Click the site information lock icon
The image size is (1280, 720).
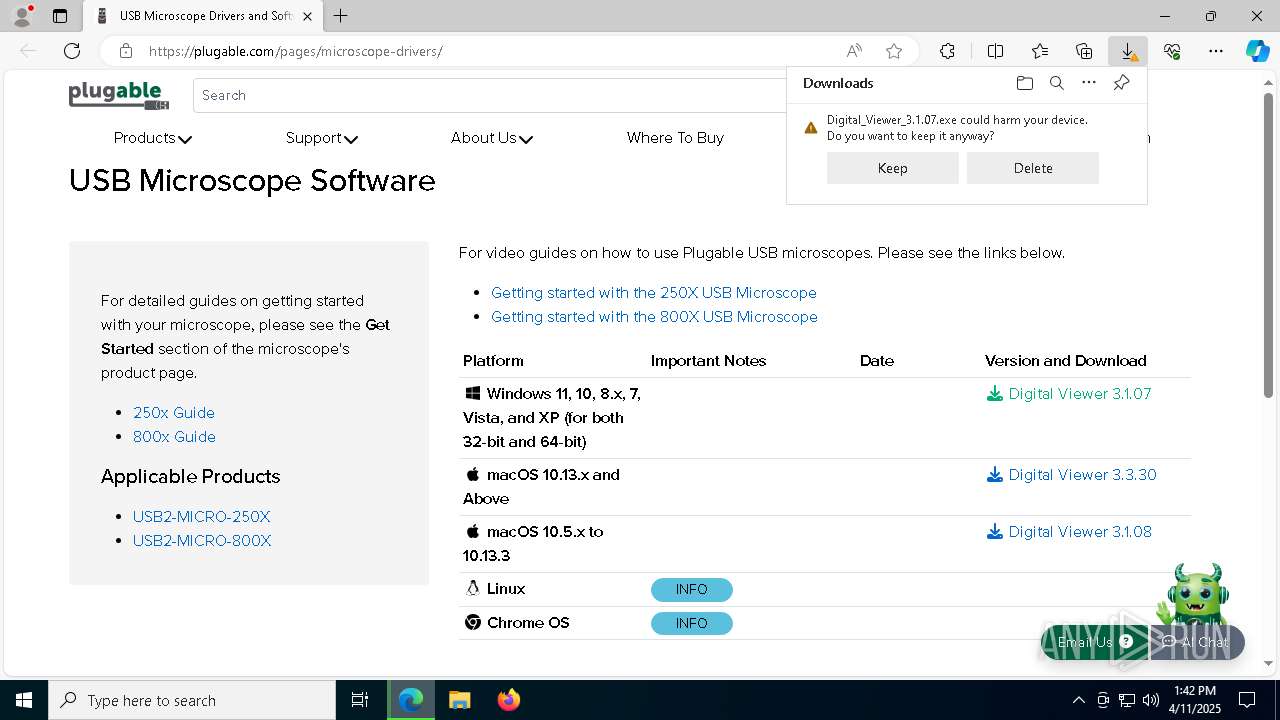[x=125, y=51]
